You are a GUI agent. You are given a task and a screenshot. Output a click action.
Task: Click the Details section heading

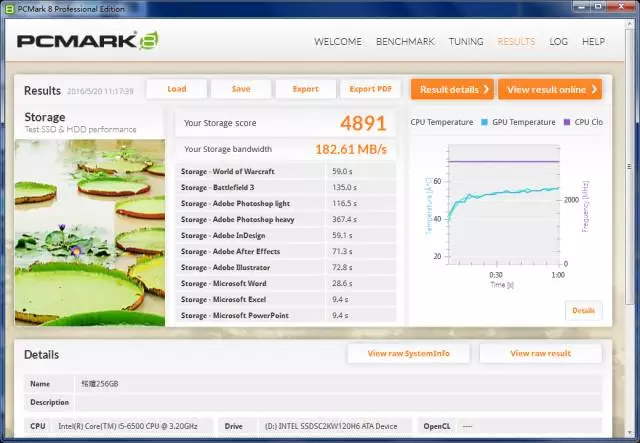tap(41, 355)
